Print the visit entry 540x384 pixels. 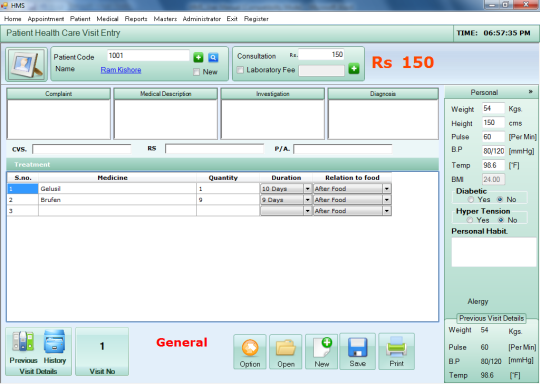pos(396,352)
